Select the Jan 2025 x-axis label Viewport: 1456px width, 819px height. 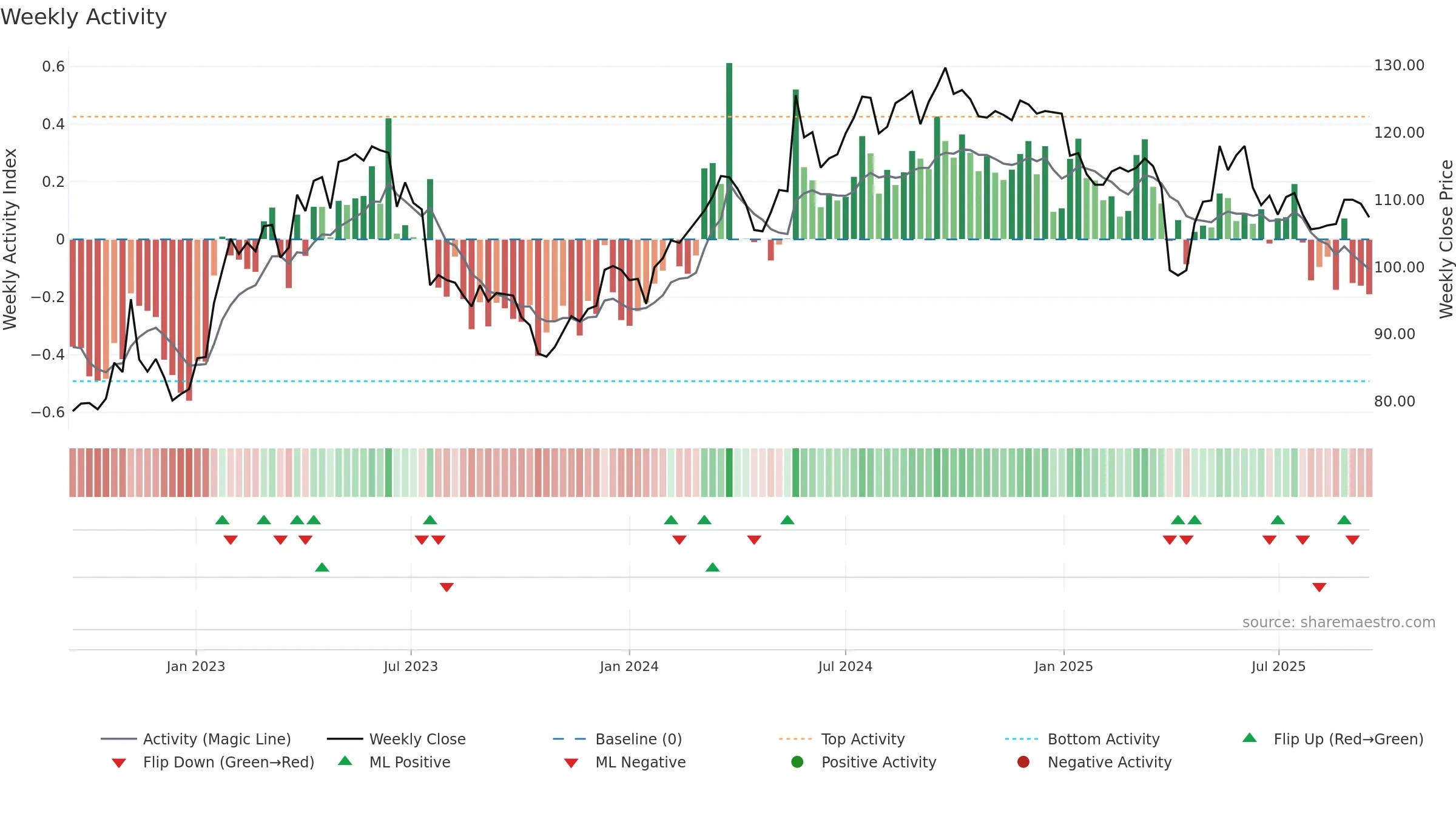(1063, 666)
